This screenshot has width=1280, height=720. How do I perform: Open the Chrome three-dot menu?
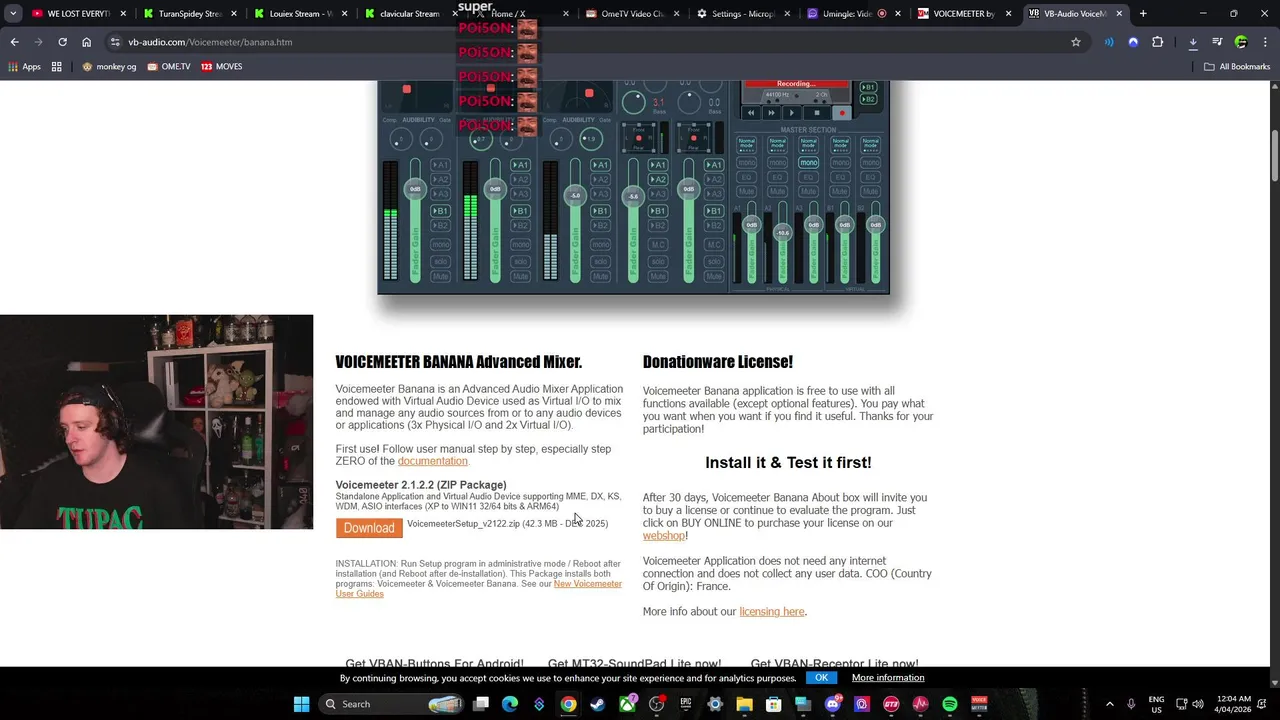coord(1264,42)
